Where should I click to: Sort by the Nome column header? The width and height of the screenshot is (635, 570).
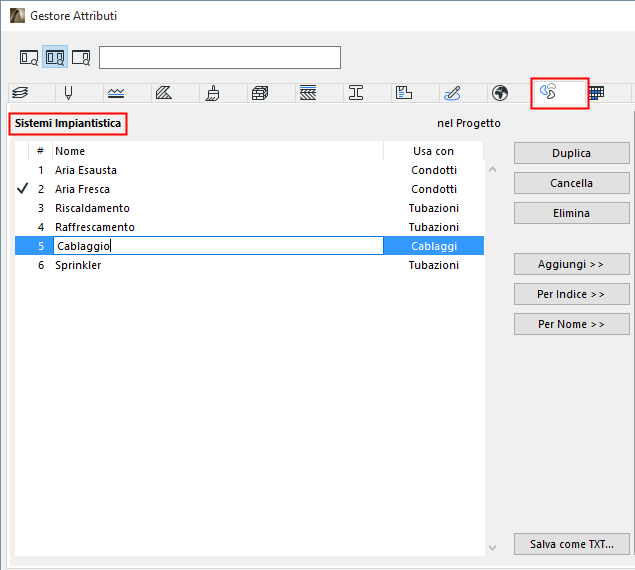218,151
